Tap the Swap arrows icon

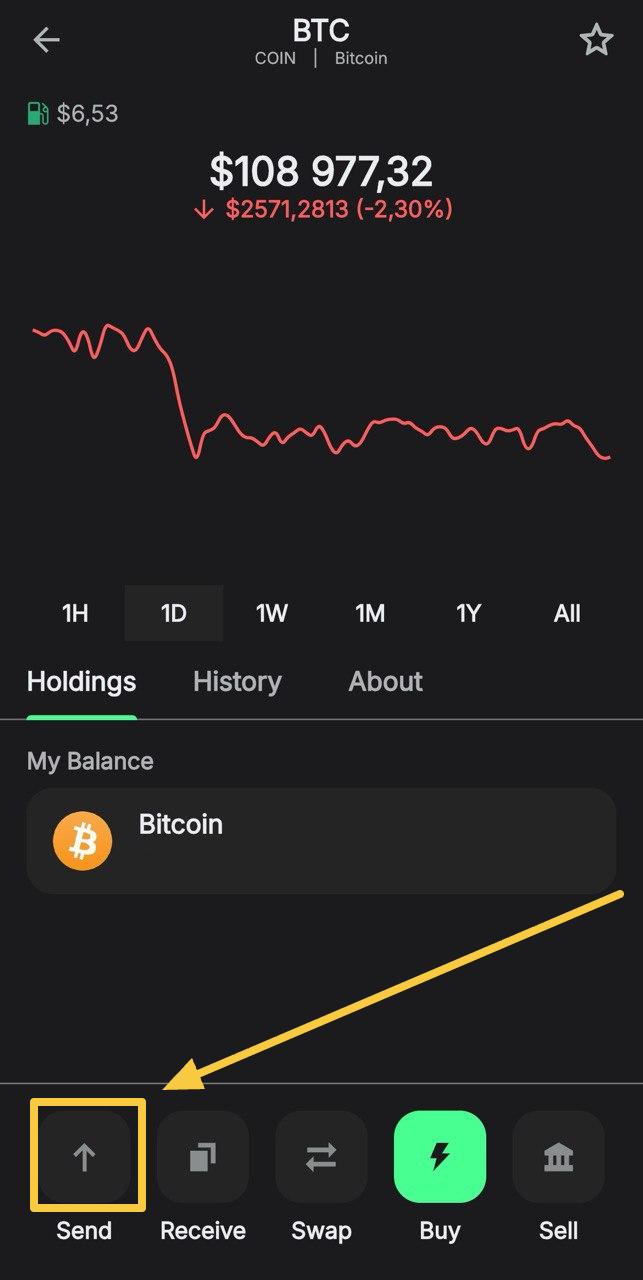tap(321, 1157)
